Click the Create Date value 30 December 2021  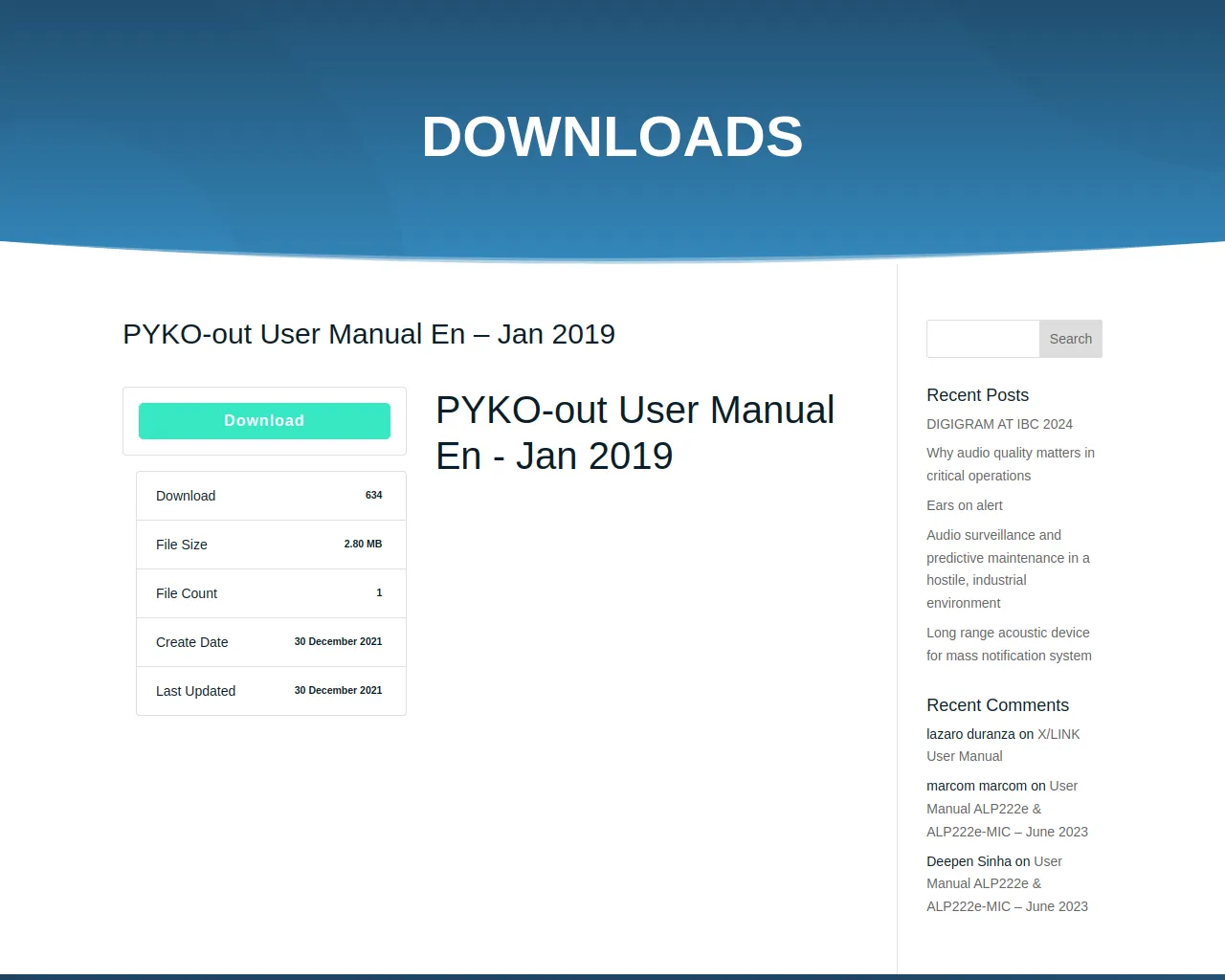[x=338, y=642]
